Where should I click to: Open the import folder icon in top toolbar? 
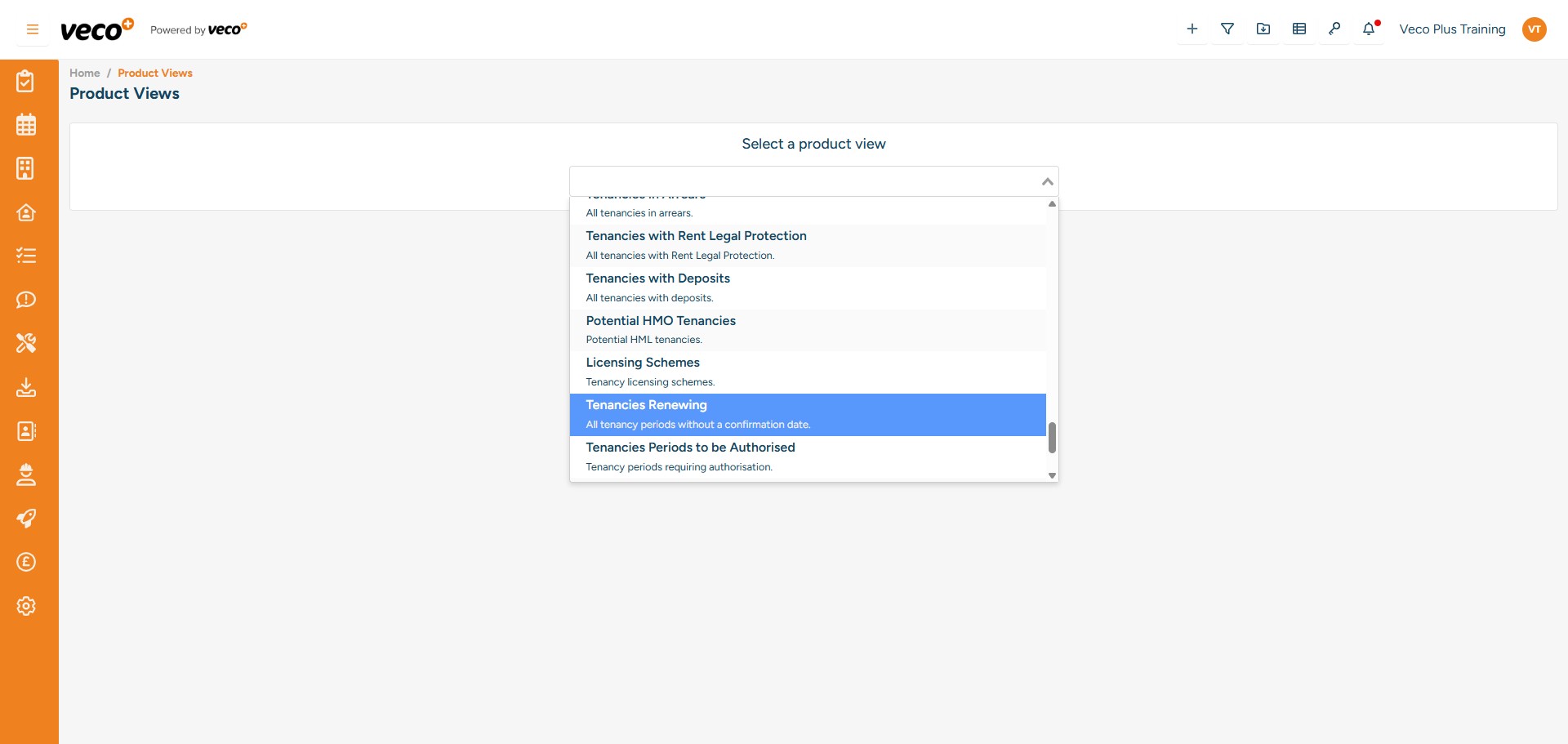(x=1263, y=28)
